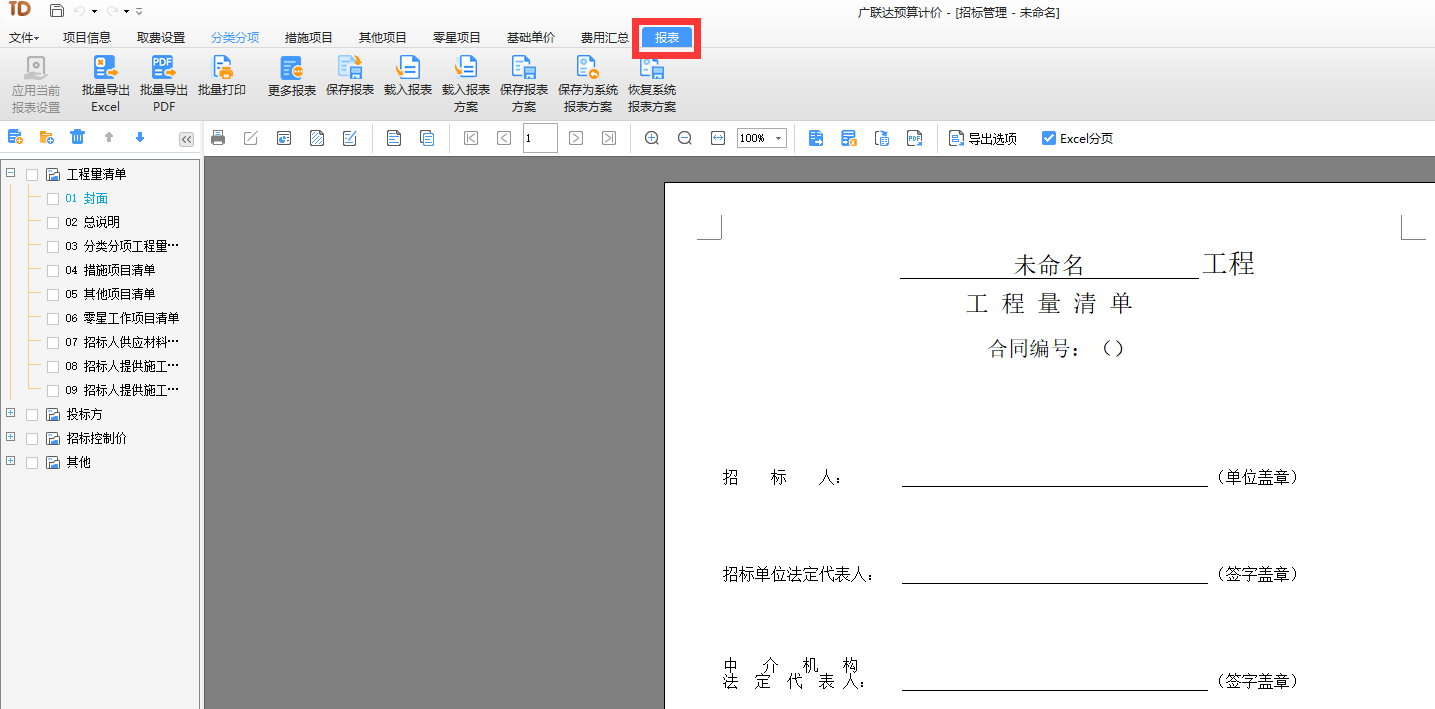Screen dimensions: 1435x709
Task: Open the 文件 menu
Action: 22,36
